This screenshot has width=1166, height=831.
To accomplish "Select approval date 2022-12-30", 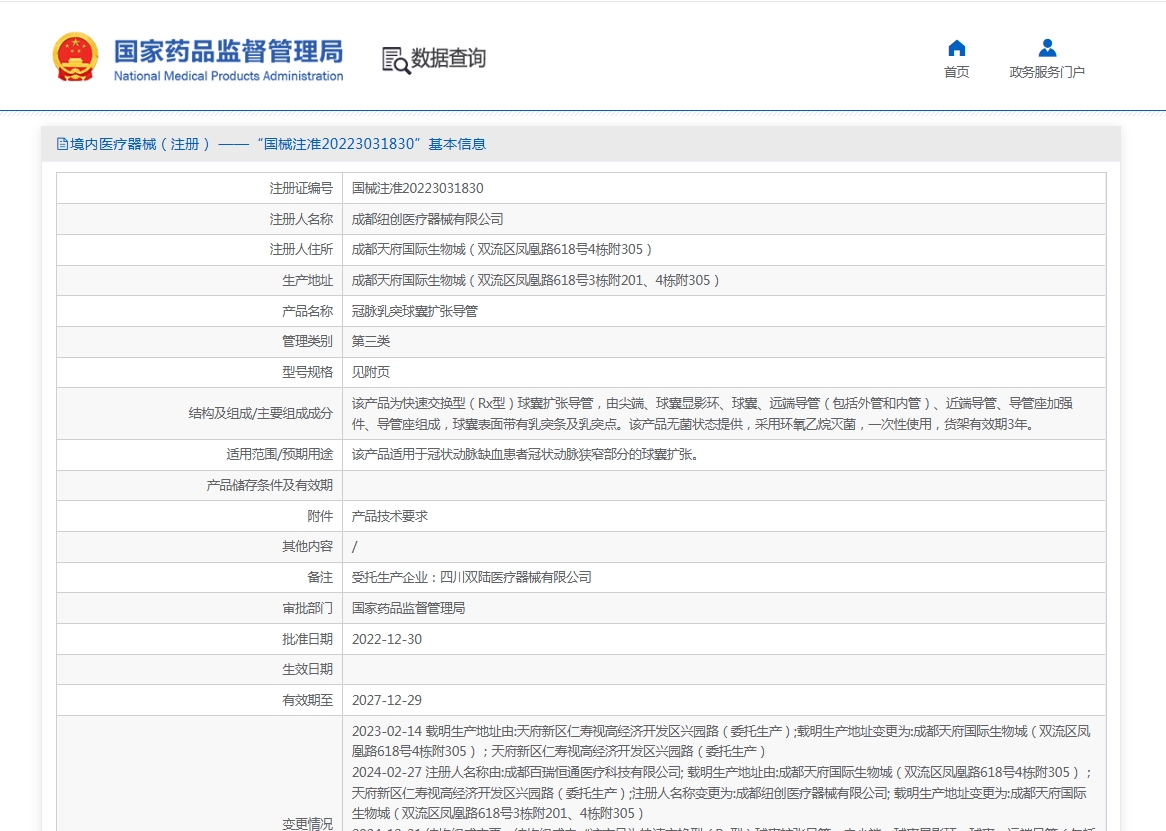I will [x=387, y=639].
